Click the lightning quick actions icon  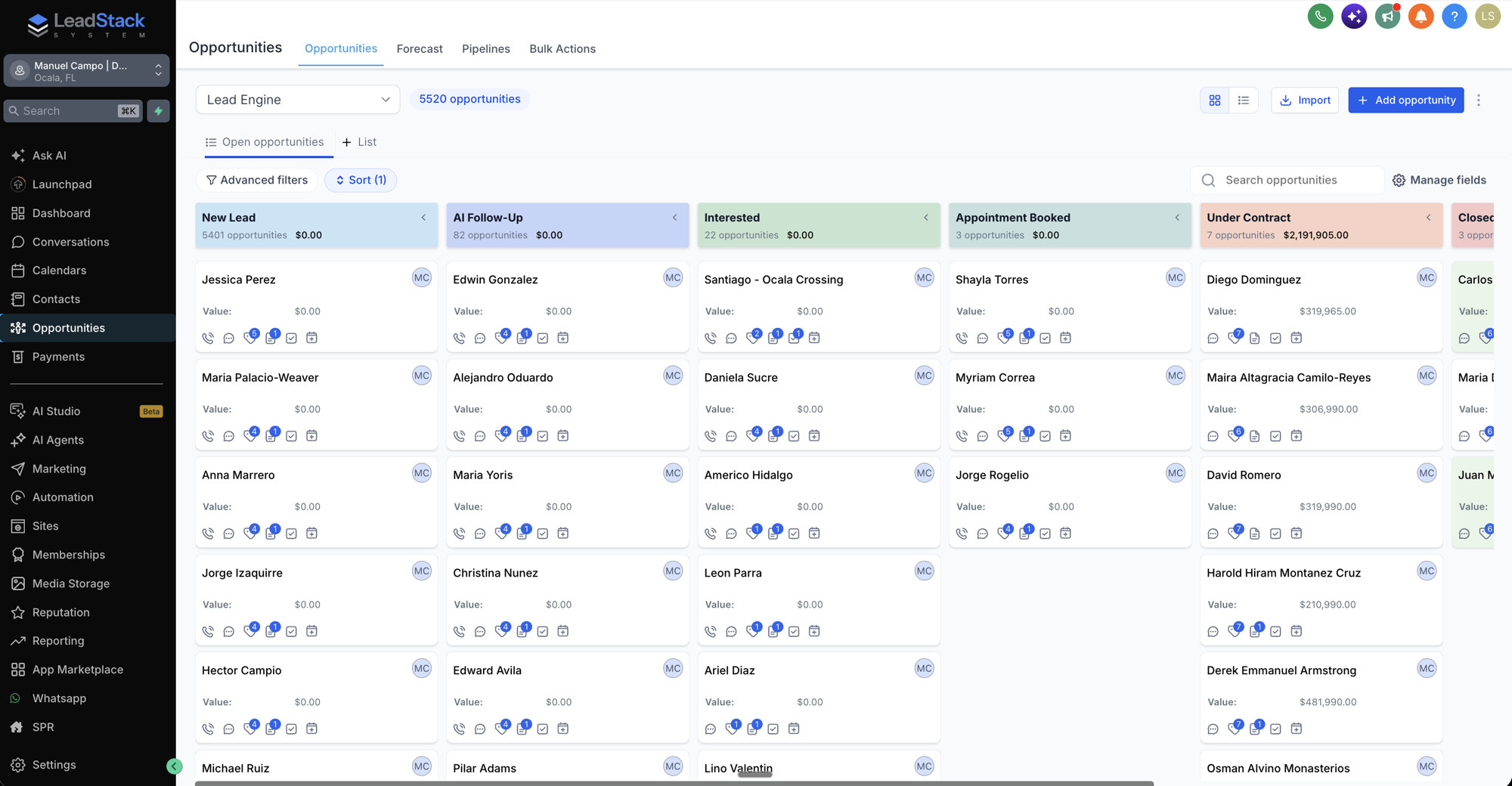pyautogui.click(x=158, y=111)
